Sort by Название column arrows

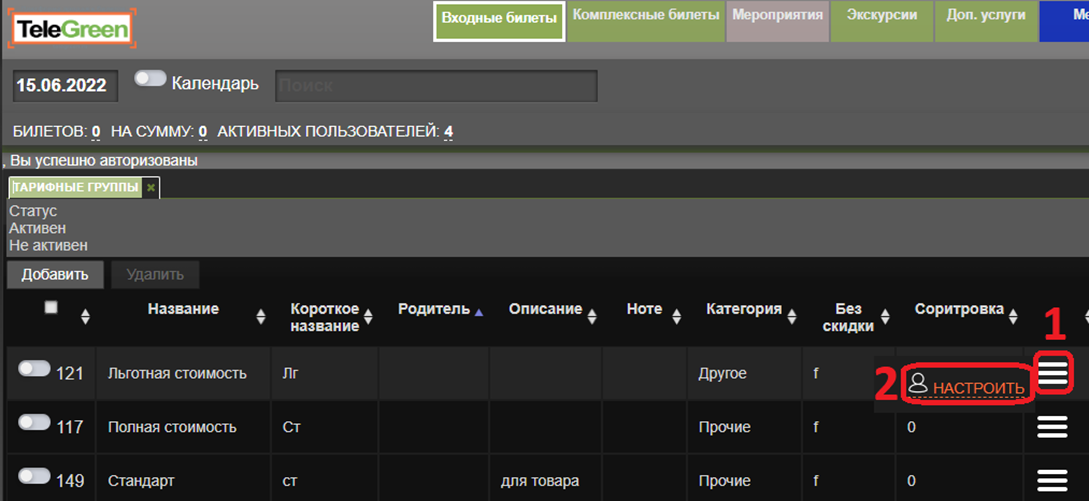pyautogui.click(x=261, y=316)
